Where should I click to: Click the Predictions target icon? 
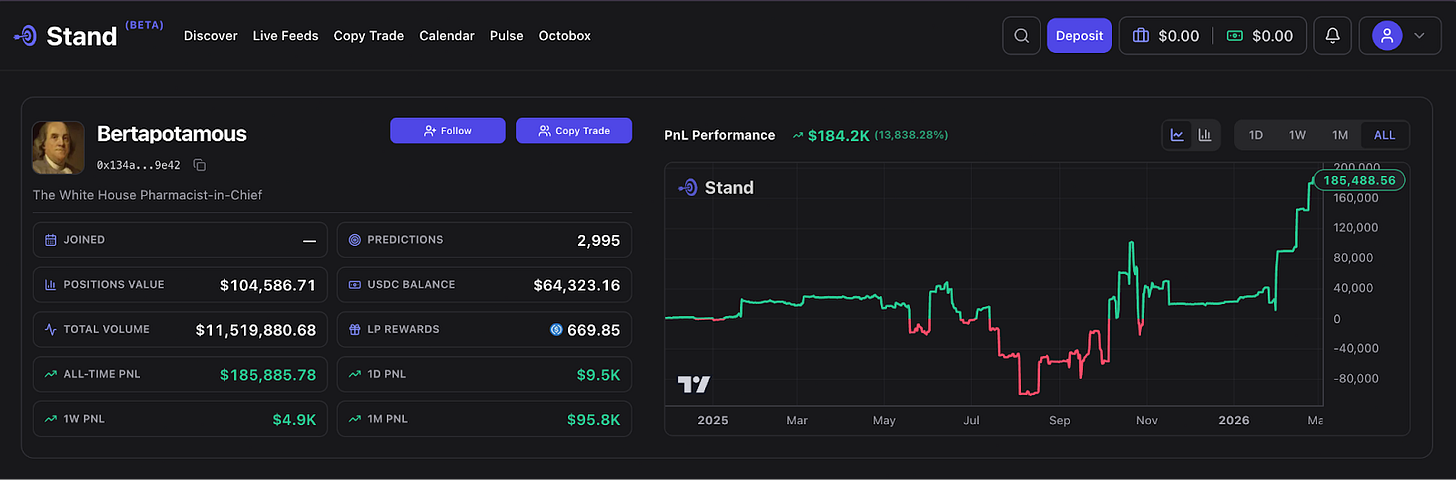point(355,240)
